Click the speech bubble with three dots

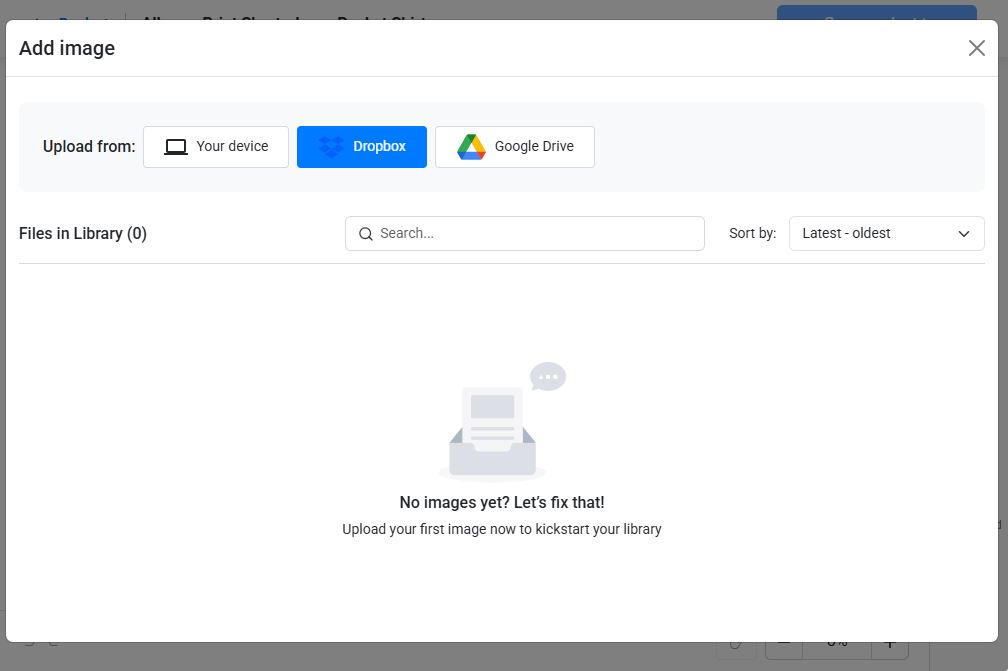click(x=548, y=377)
